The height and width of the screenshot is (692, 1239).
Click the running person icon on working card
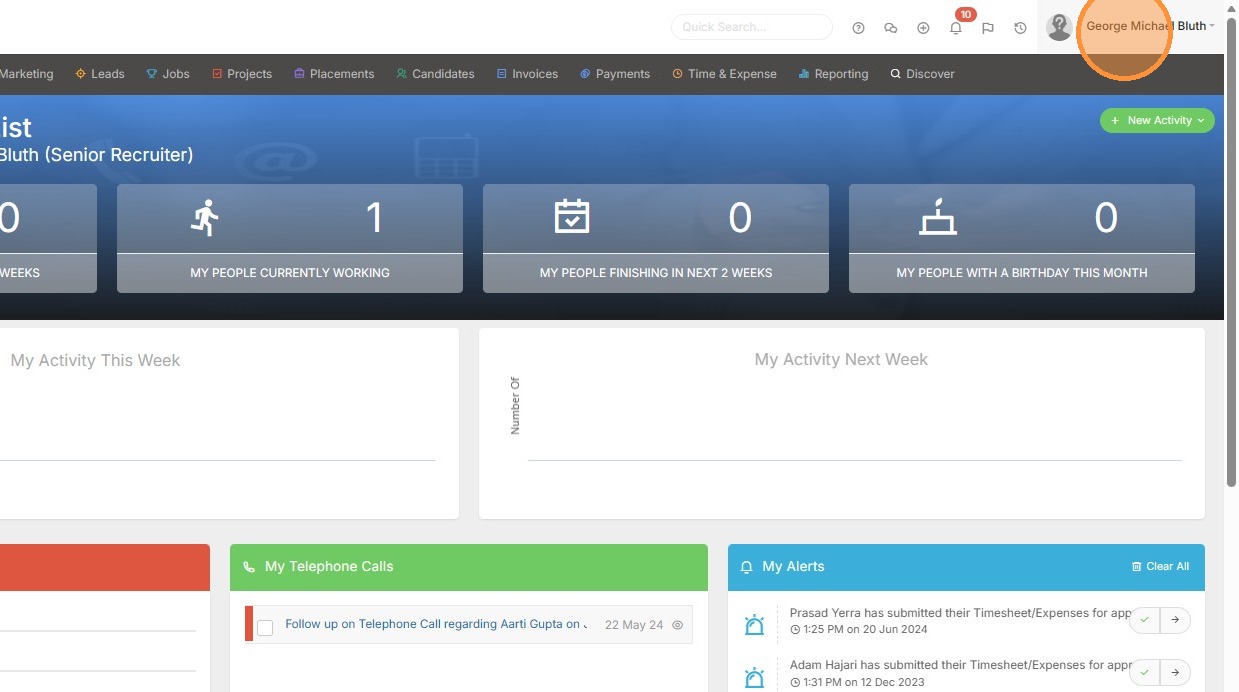pyautogui.click(x=205, y=217)
